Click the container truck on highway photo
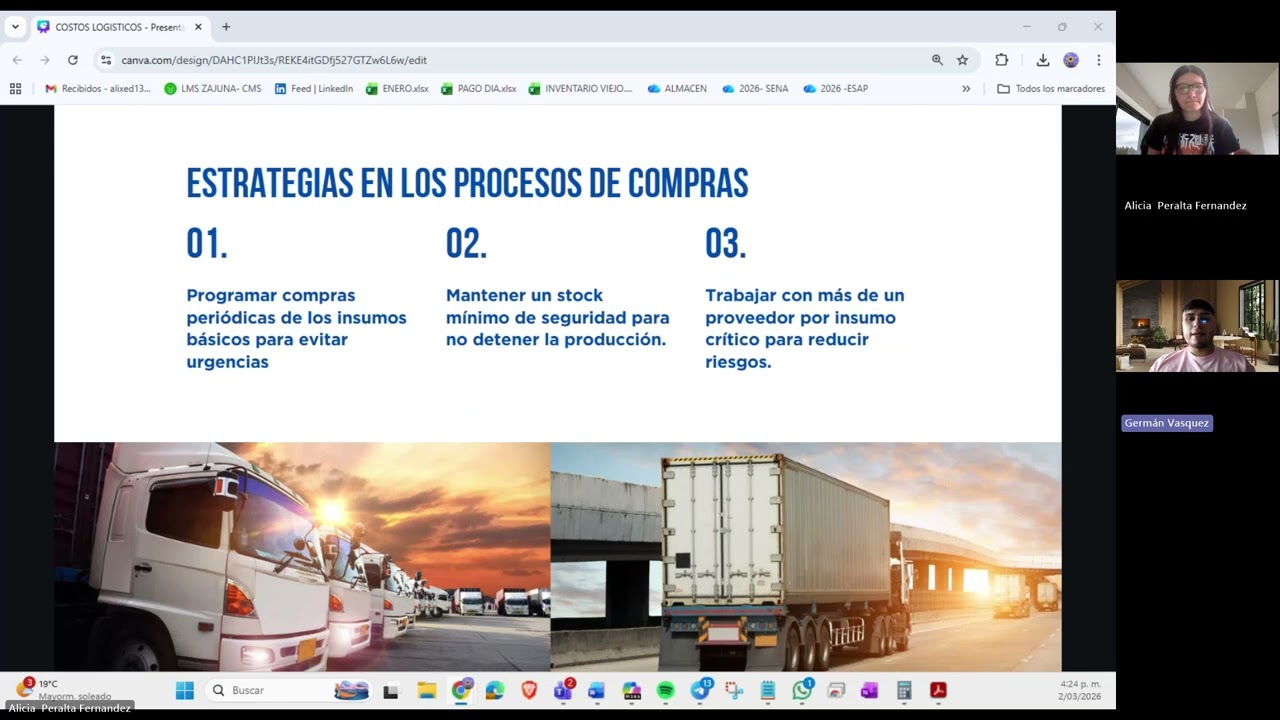Viewport: 1280px width, 720px height. point(806,556)
